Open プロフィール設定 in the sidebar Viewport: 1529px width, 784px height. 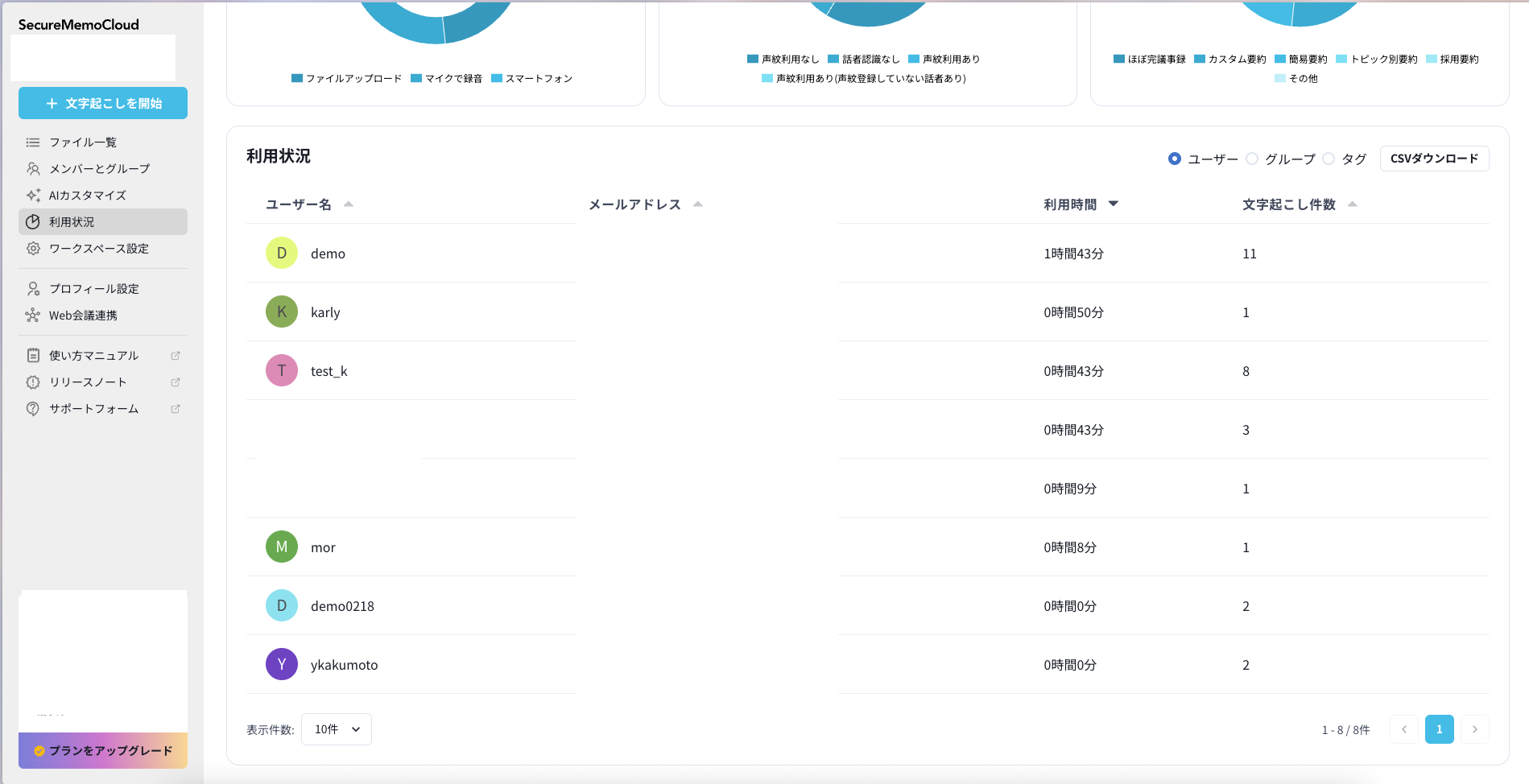pos(33,288)
